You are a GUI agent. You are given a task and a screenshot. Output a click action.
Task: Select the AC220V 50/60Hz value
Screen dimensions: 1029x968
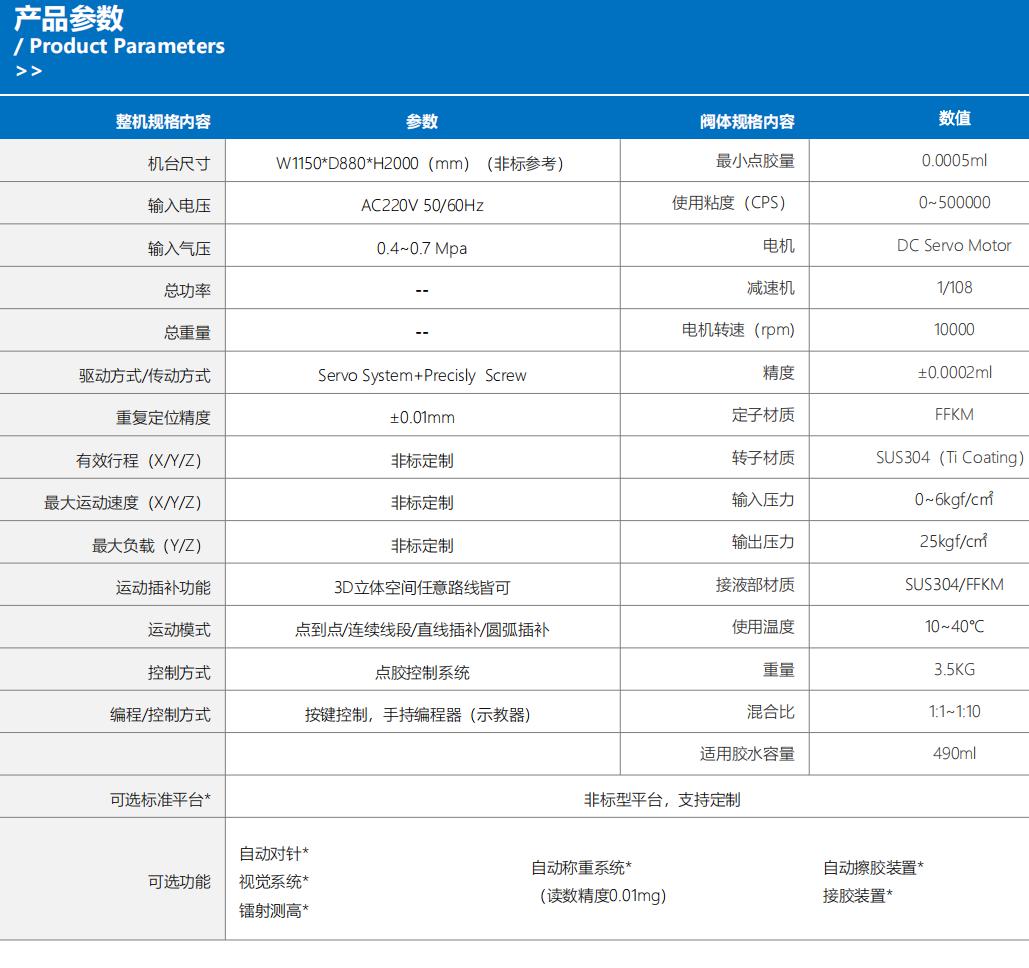pos(422,205)
